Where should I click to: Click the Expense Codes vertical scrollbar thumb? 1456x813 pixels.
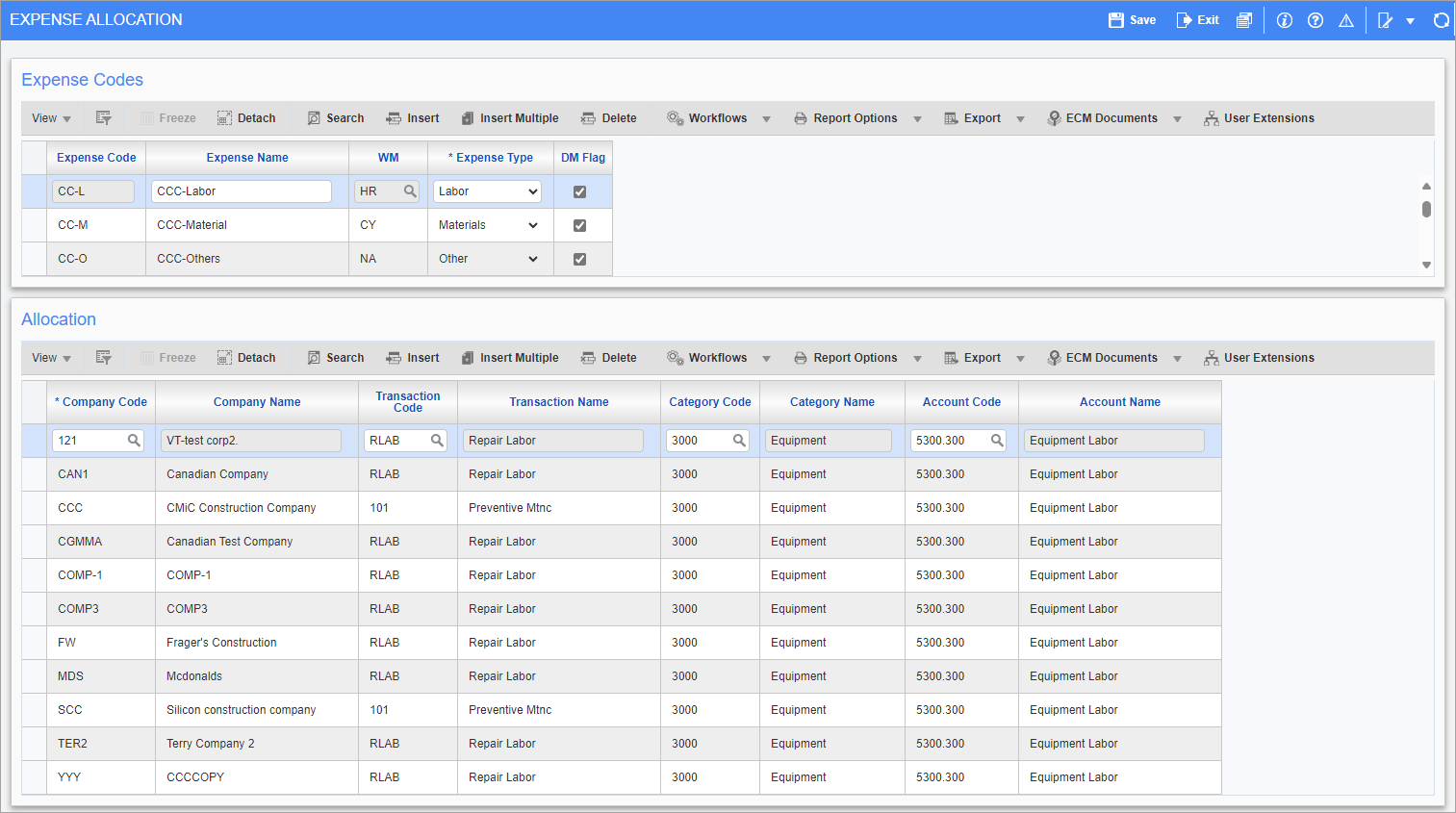(1426, 209)
